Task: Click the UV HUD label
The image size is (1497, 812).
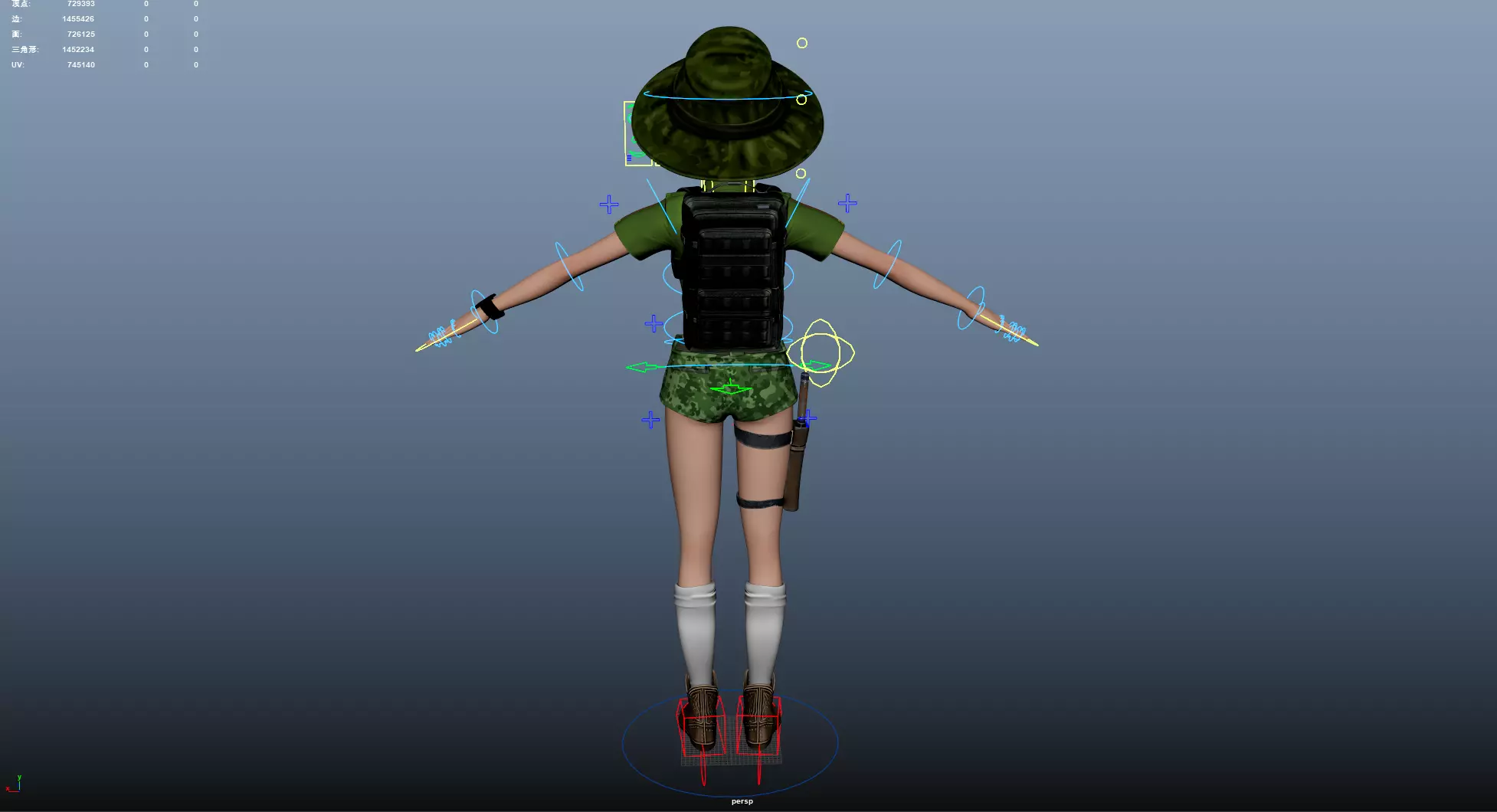Action: (x=18, y=65)
